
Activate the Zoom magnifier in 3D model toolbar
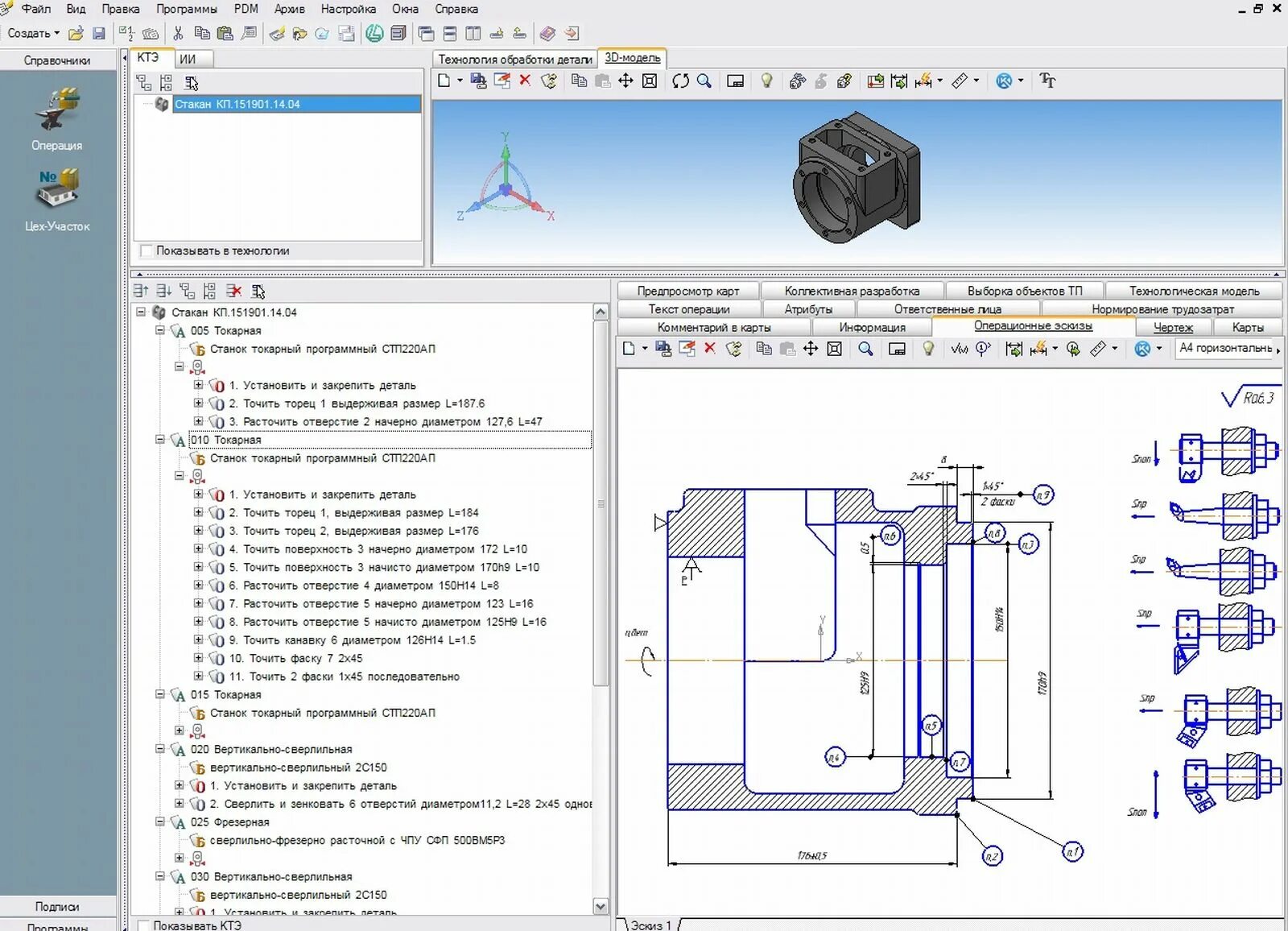[x=705, y=81]
